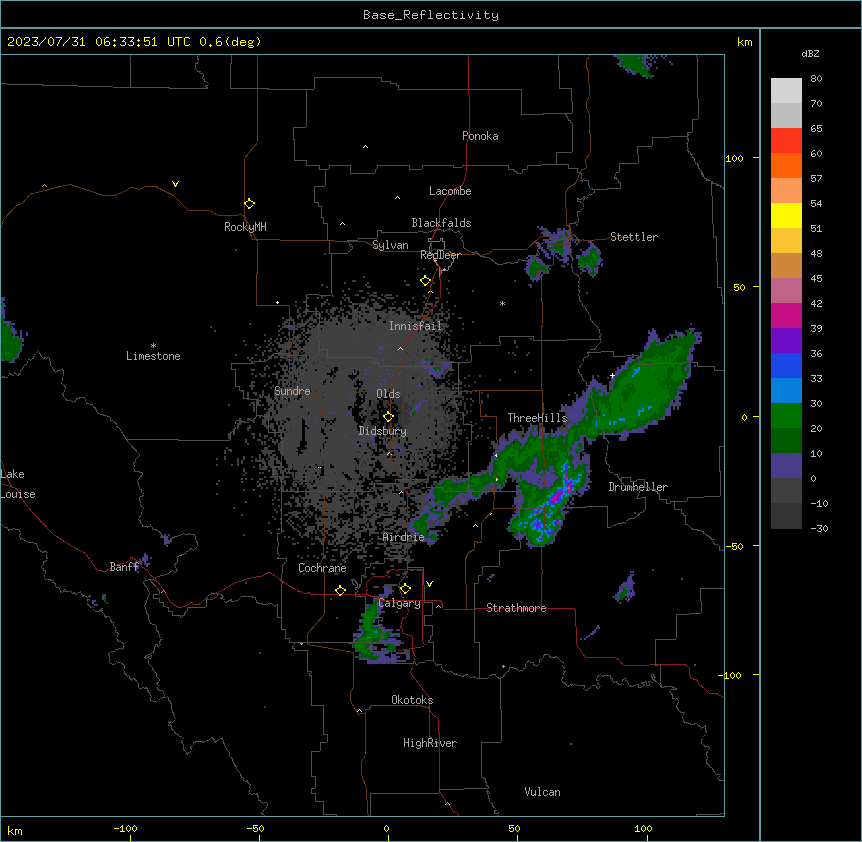Pick the orange legend band between 60 and 57 dBZ
This screenshot has height=842, width=862.
[786, 165]
